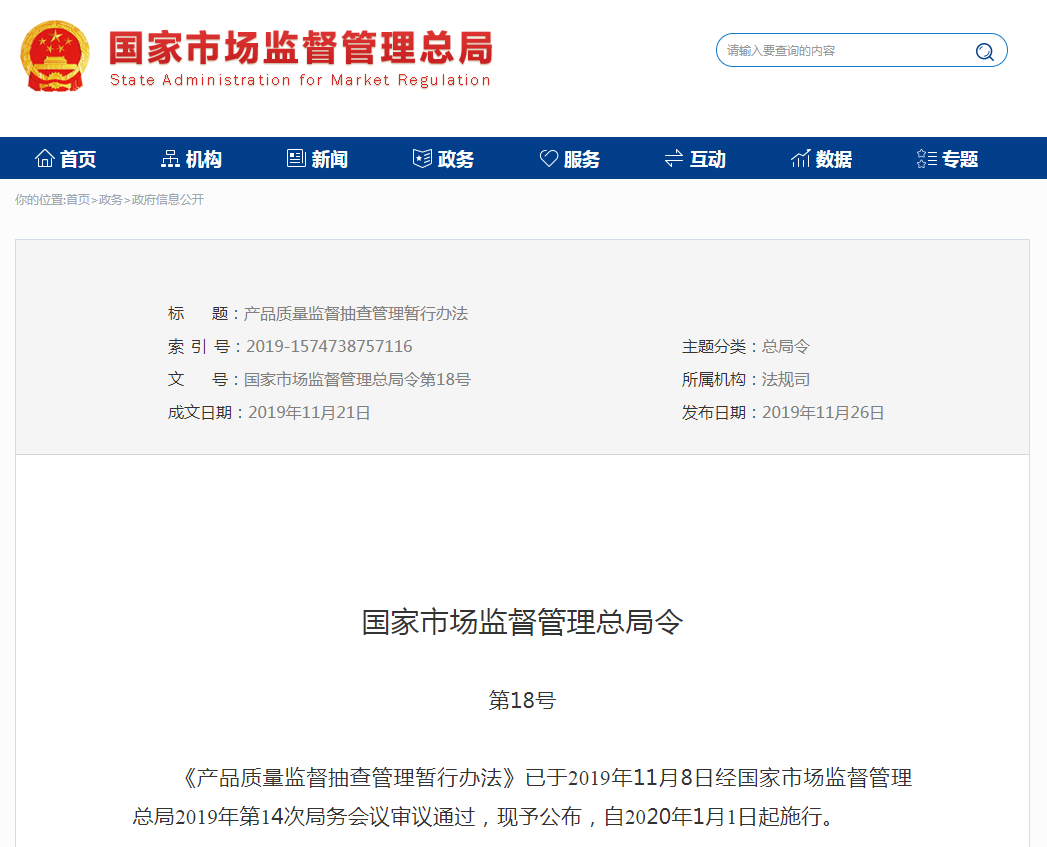Viewport: 1047px width, 847px height.
Task: Click the index number 2019-1574738757116
Action: pos(329,346)
